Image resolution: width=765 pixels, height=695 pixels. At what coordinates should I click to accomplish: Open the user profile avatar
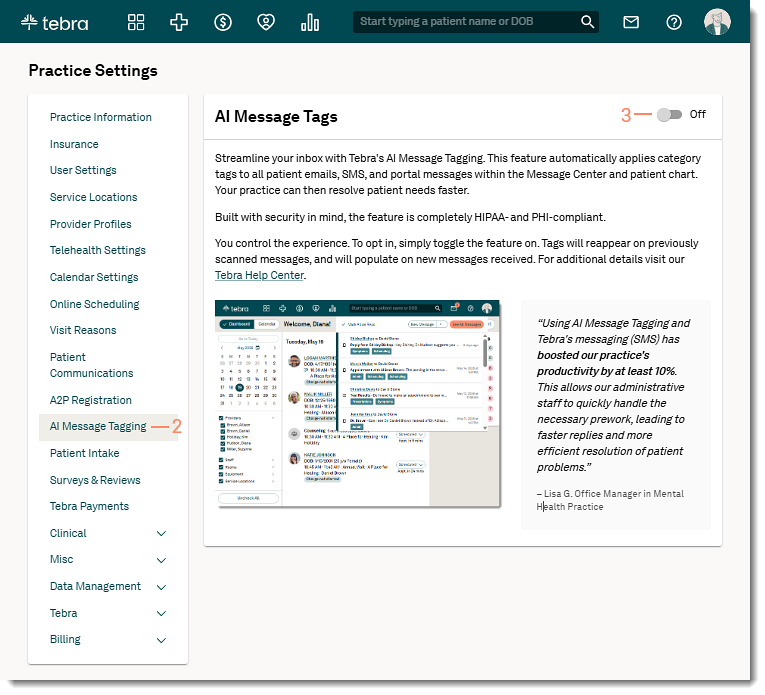[718, 22]
